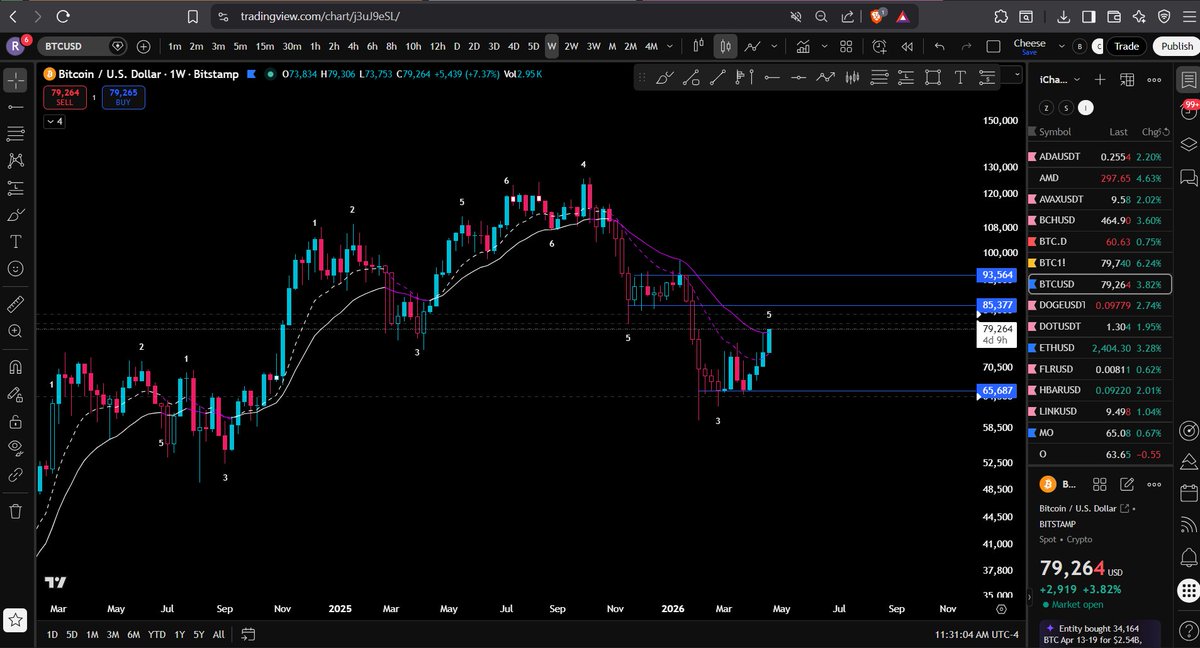Image resolution: width=1200 pixels, height=648 pixels.
Task: Select the 4h timeframe
Action: click(x=353, y=46)
